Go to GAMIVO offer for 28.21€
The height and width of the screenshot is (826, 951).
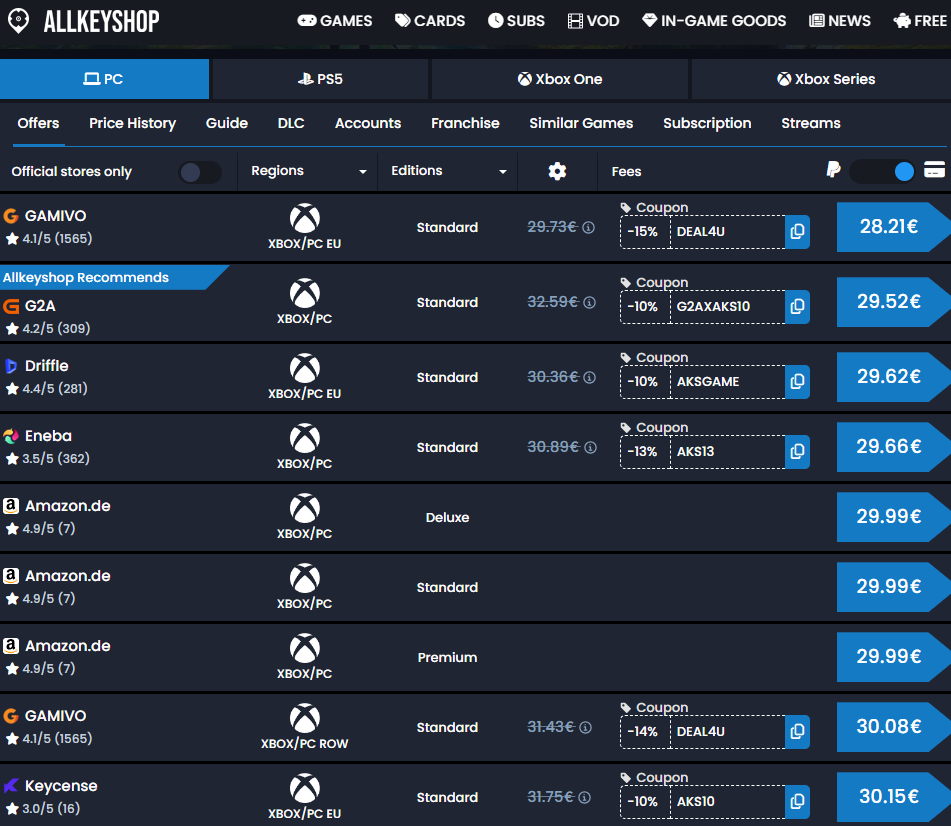pos(889,227)
